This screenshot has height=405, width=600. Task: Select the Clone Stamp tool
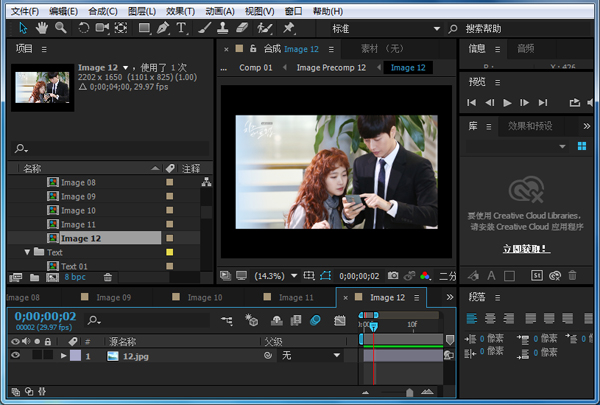coord(223,28)
